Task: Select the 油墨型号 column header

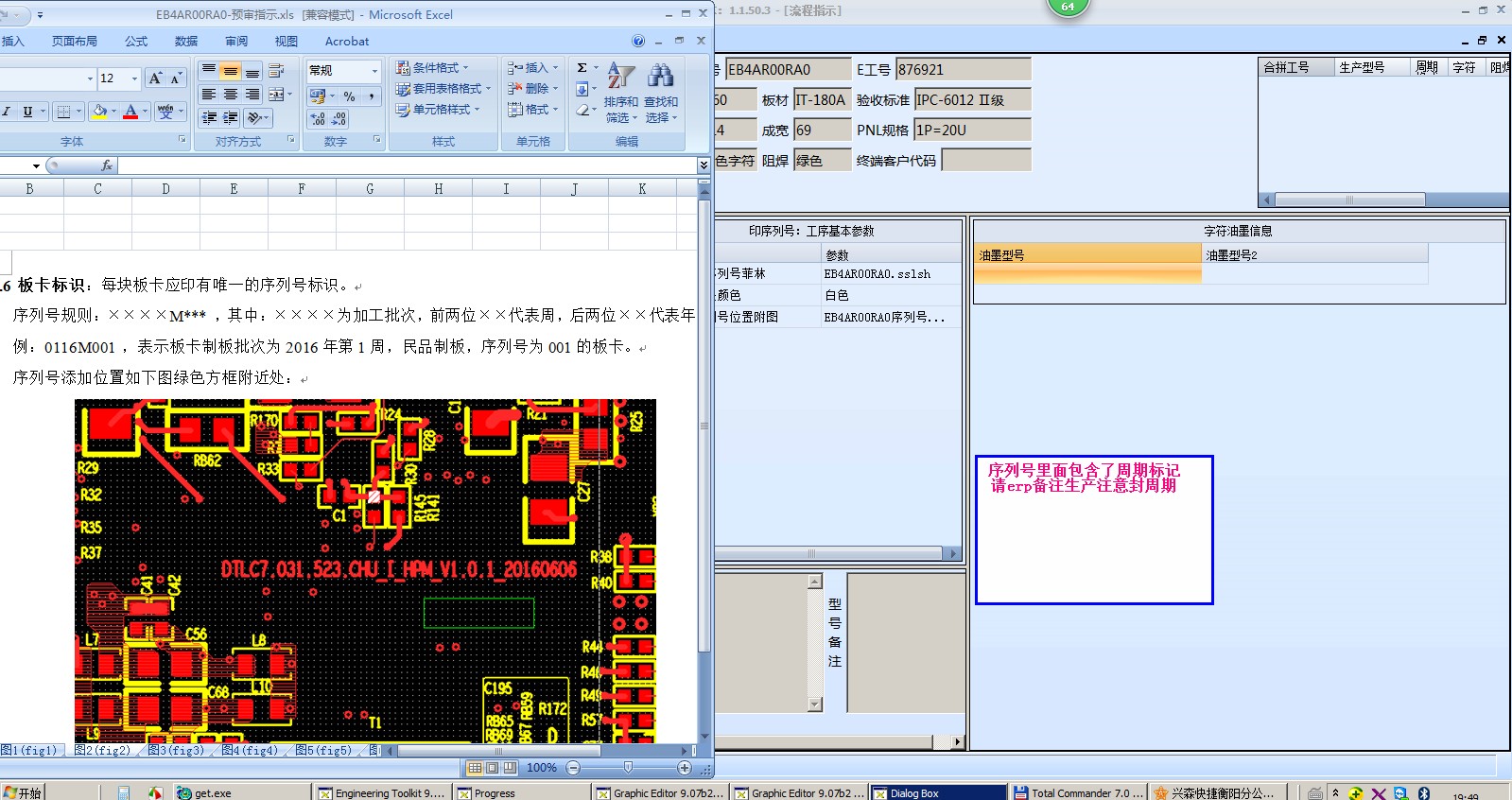Action: pyautogui.click(x=1087, y=254)
